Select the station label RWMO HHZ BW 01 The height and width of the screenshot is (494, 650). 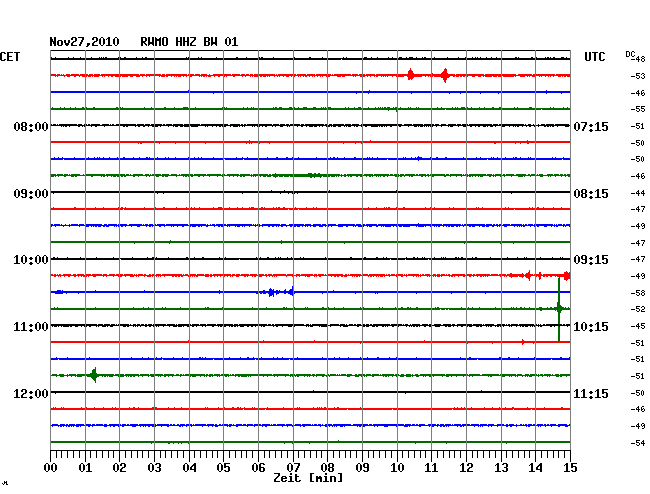point(189,42)
